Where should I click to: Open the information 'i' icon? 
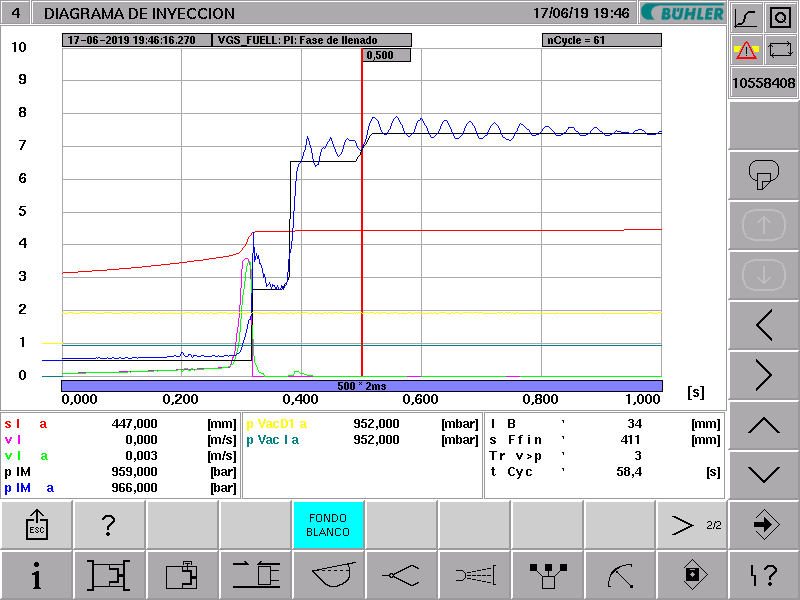(x=37, y=576)
